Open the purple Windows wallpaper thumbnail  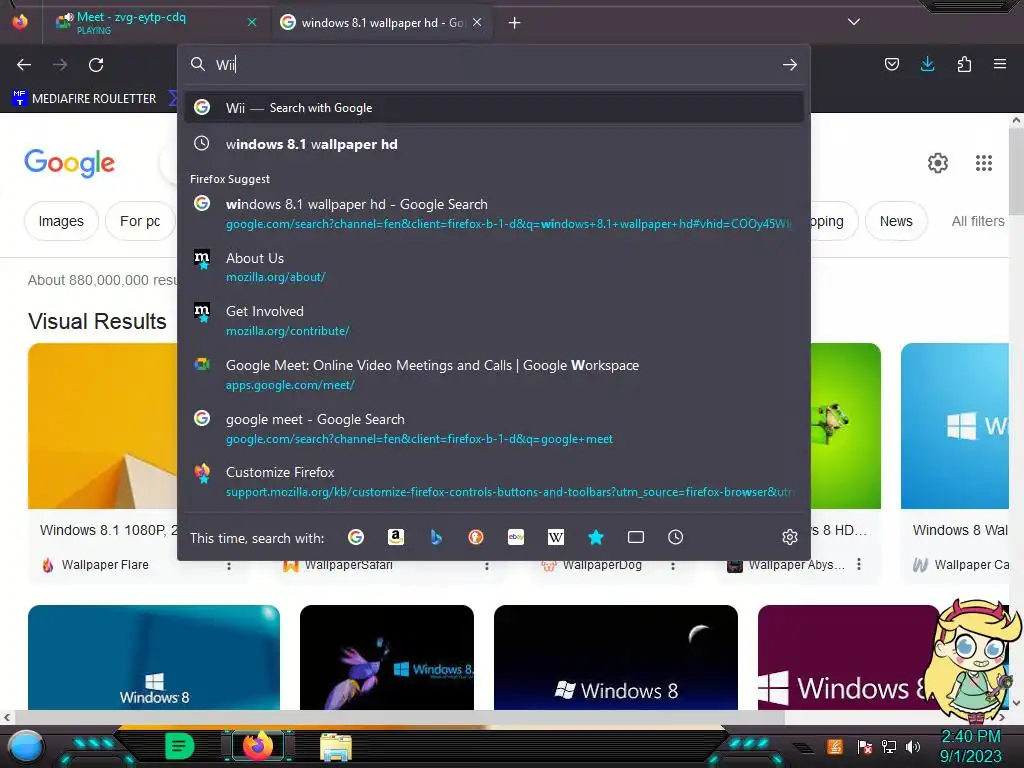pos(848,657)
